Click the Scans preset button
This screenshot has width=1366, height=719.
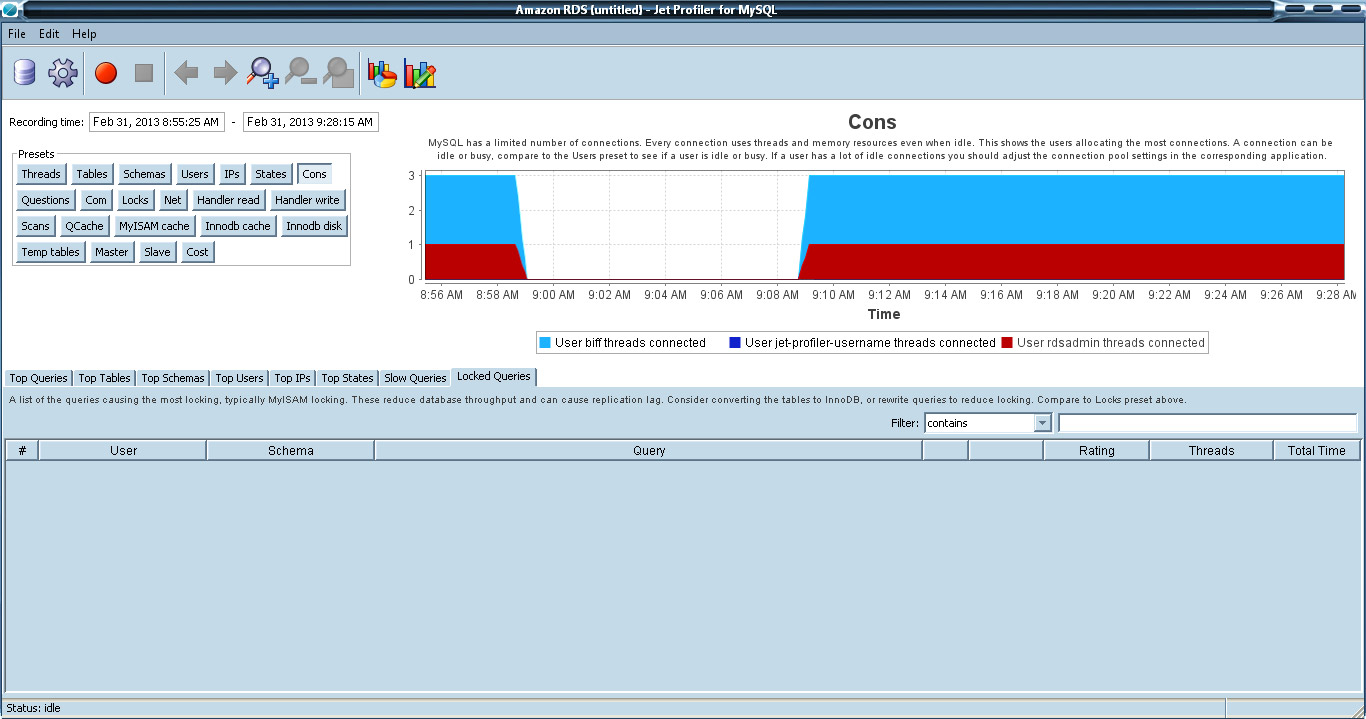pos(35,226)
